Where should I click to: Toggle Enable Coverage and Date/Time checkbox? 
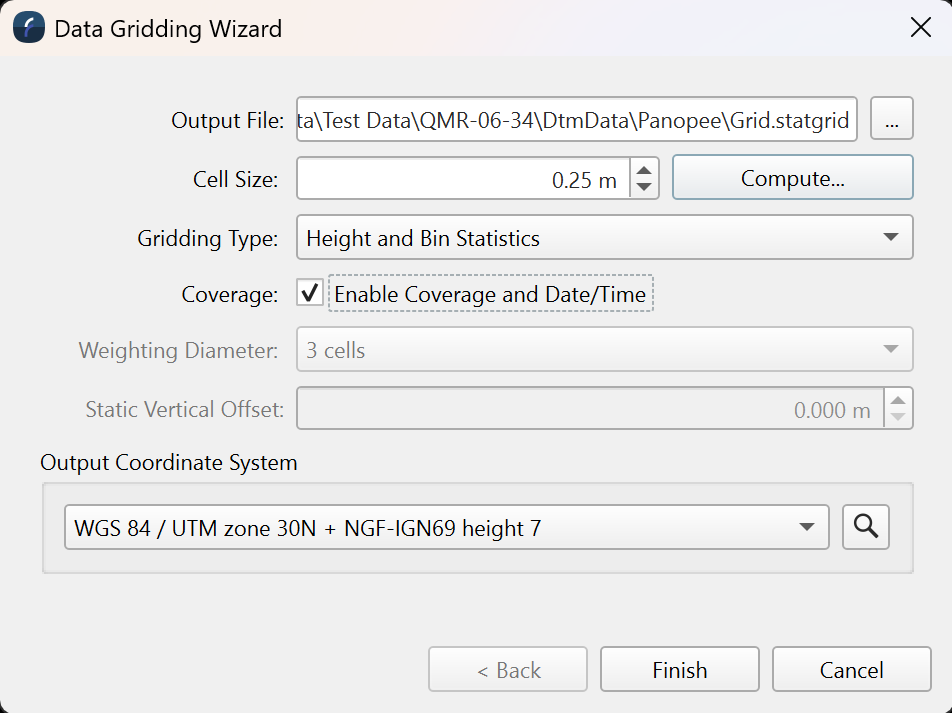tap(310, 294)
